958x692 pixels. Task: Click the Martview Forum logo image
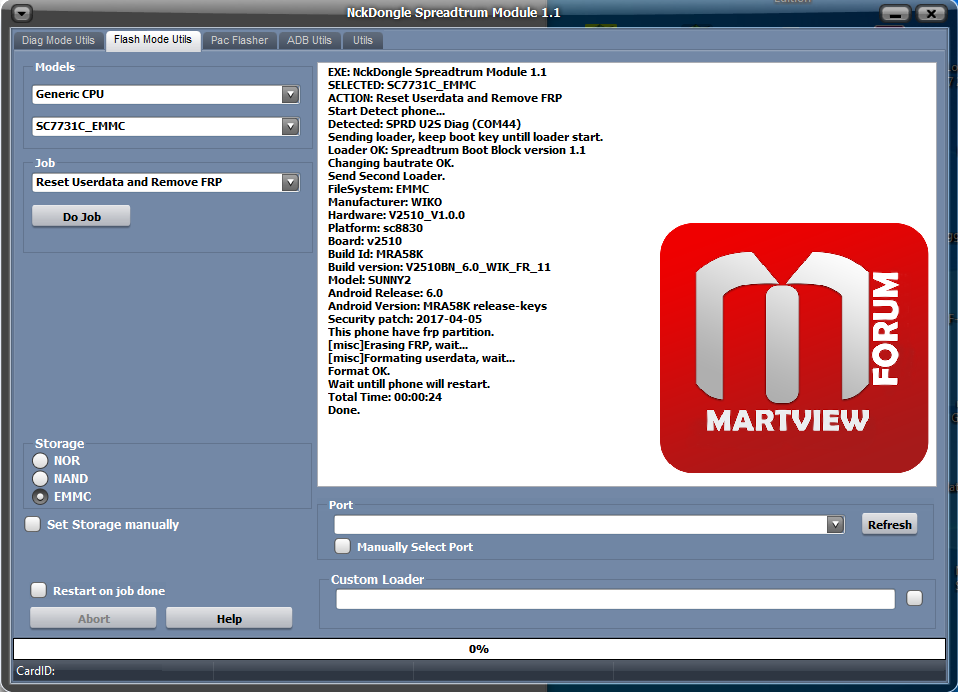pos(794,348)
